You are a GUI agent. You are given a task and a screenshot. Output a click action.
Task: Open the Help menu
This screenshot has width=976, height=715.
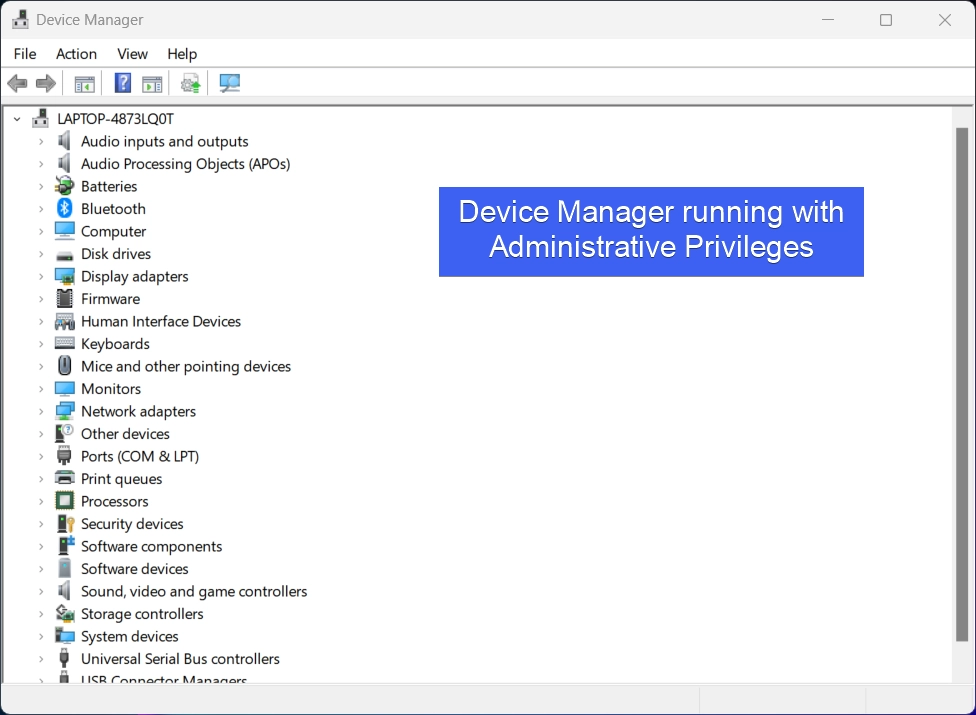pyautogui.click(x=182, y=54)
